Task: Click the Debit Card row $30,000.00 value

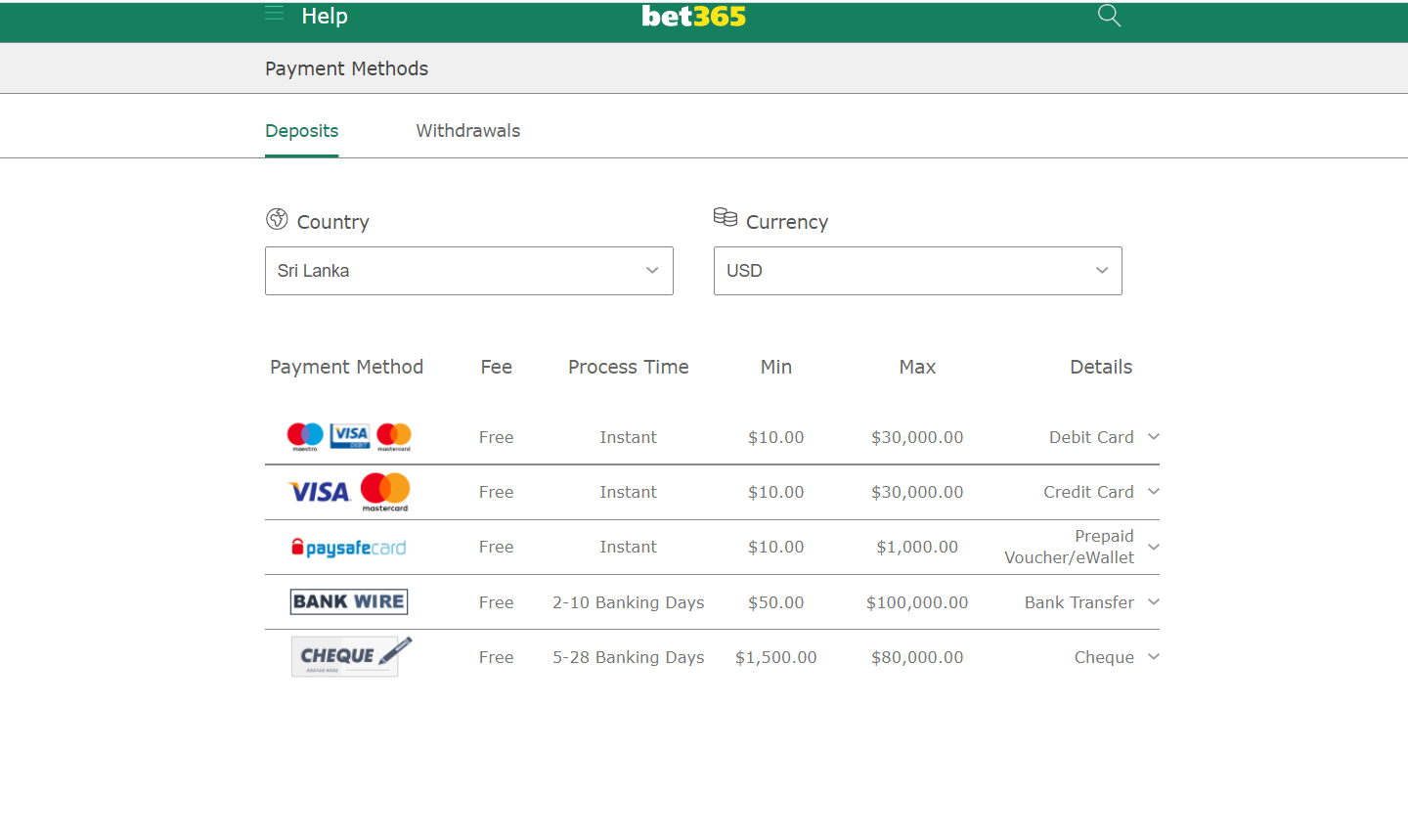Action: point(917,437)
